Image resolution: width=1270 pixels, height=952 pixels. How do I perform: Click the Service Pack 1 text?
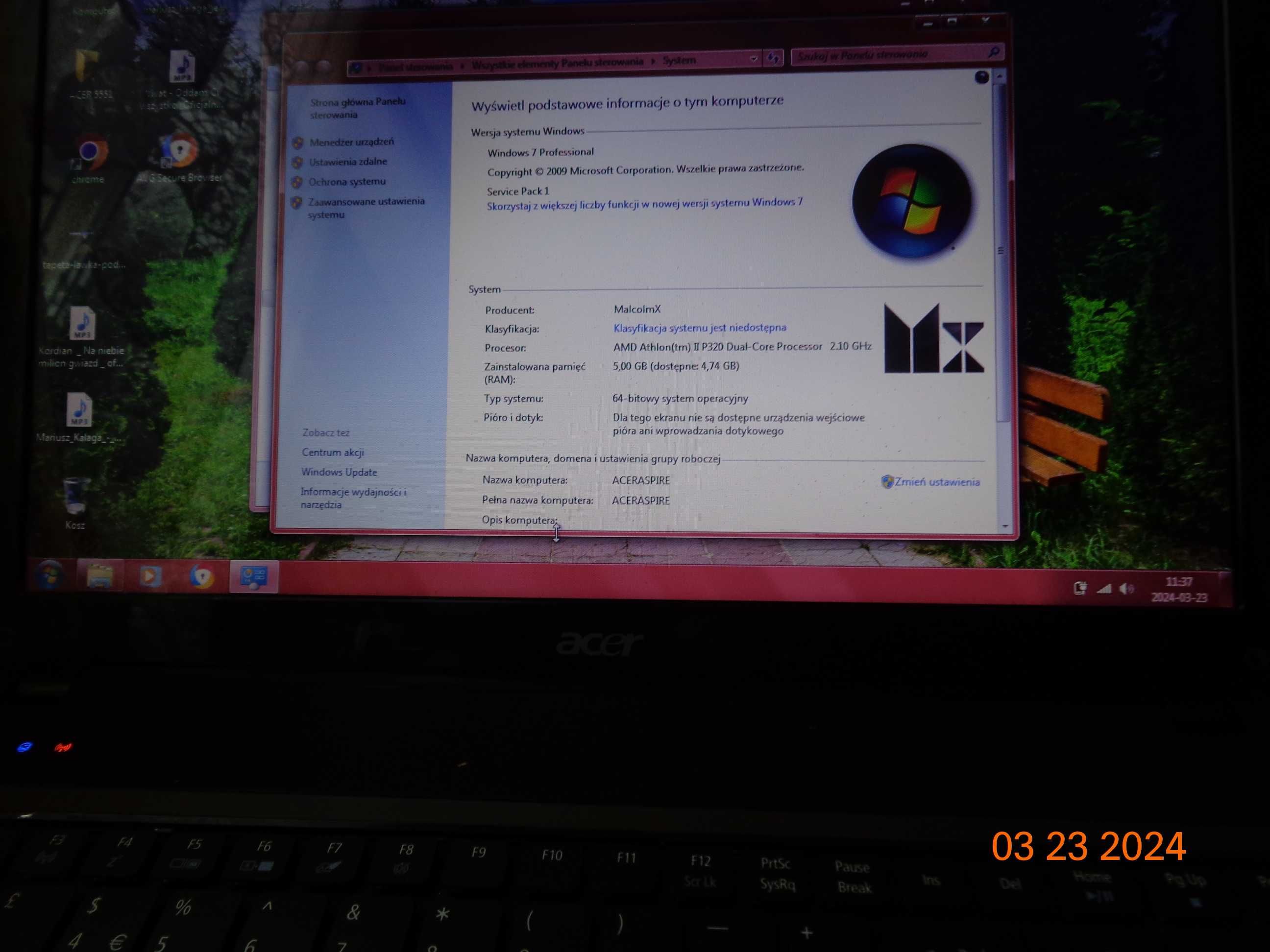[x=518, y=191]
